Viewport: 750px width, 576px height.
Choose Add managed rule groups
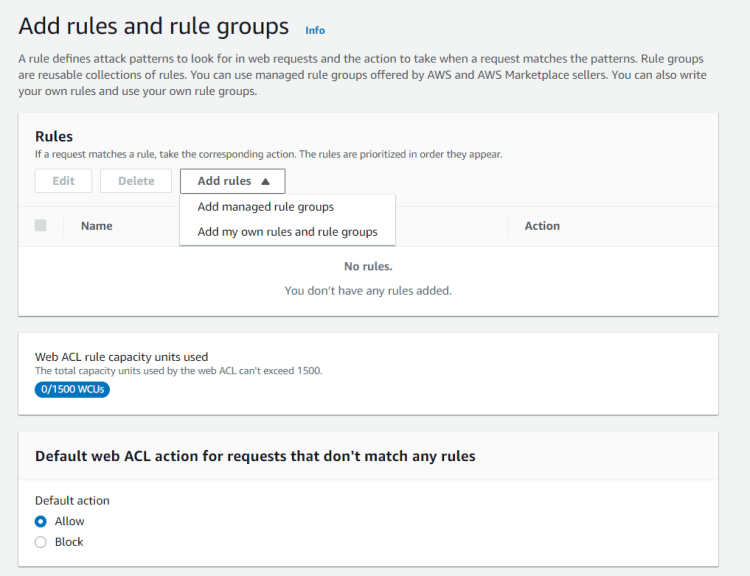(266, 207)
